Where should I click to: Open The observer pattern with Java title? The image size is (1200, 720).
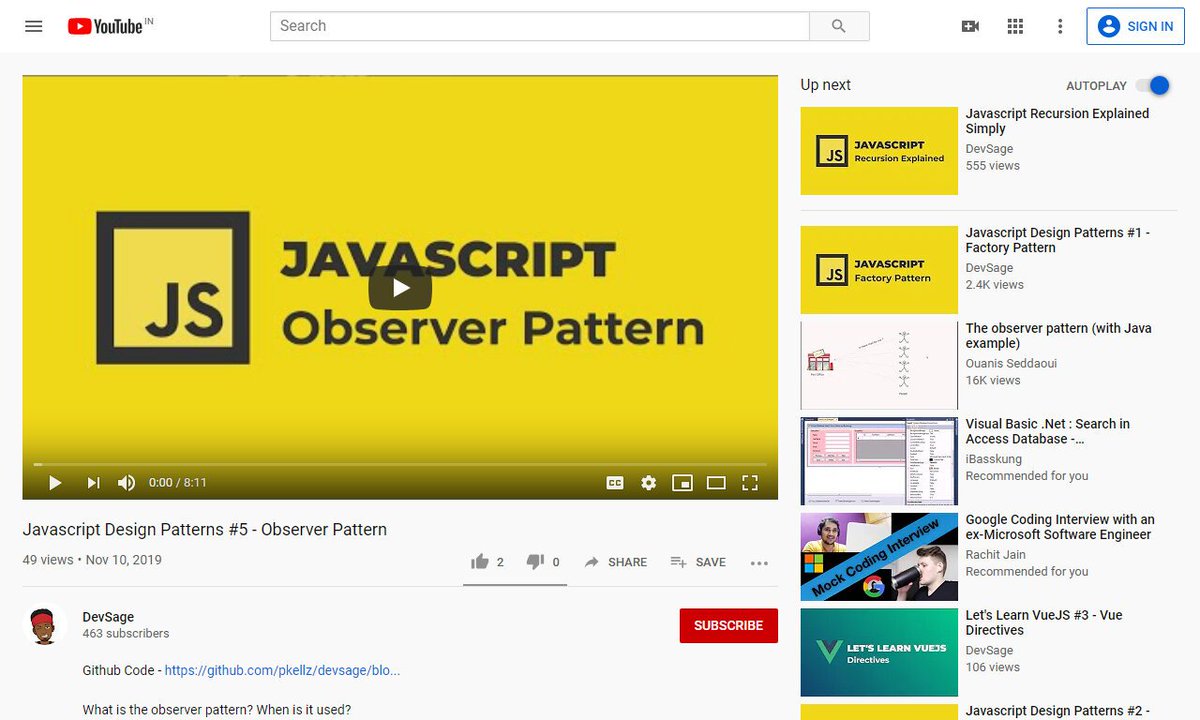(x=1058, y=336)
